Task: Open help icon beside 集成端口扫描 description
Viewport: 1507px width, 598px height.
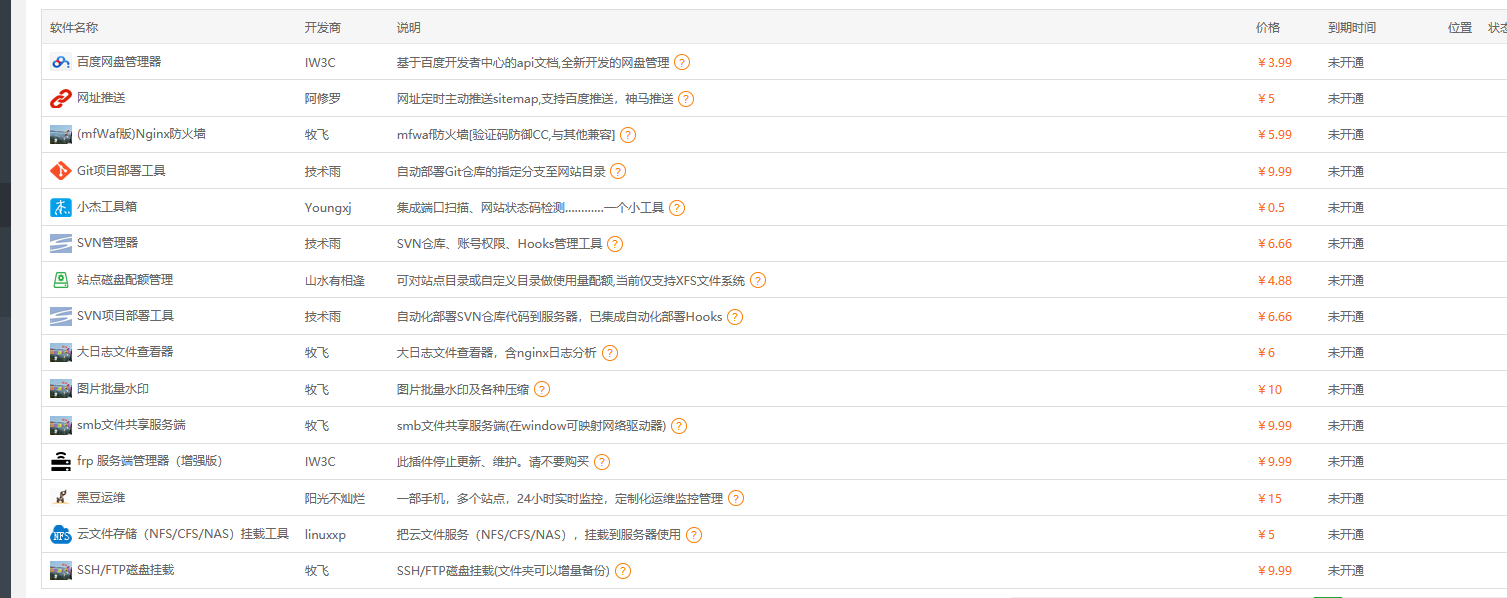Action: pyautogui.click(x=677, y=207)
